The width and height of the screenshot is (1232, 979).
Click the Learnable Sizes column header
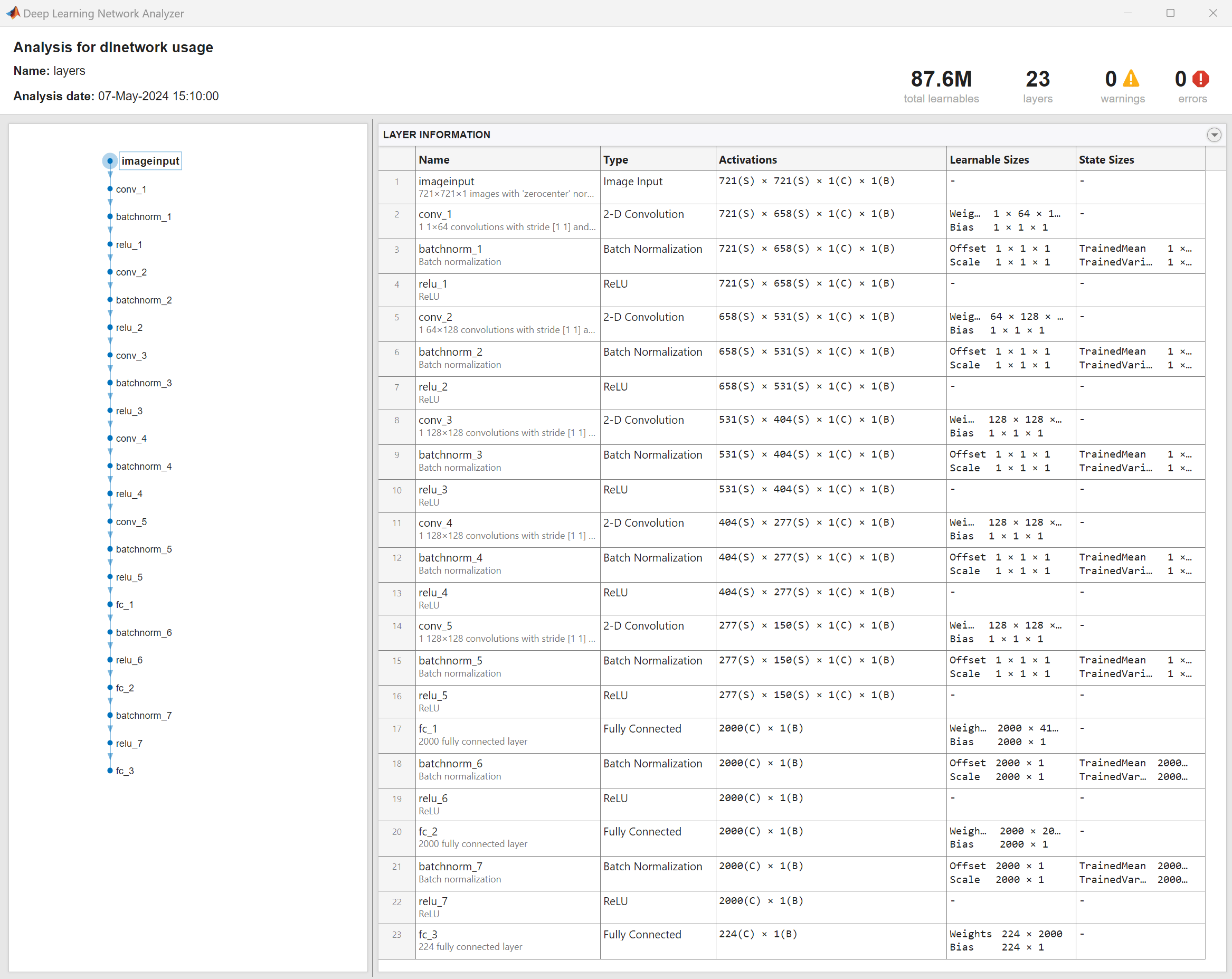pyautogui.click(x=989, y=160)
